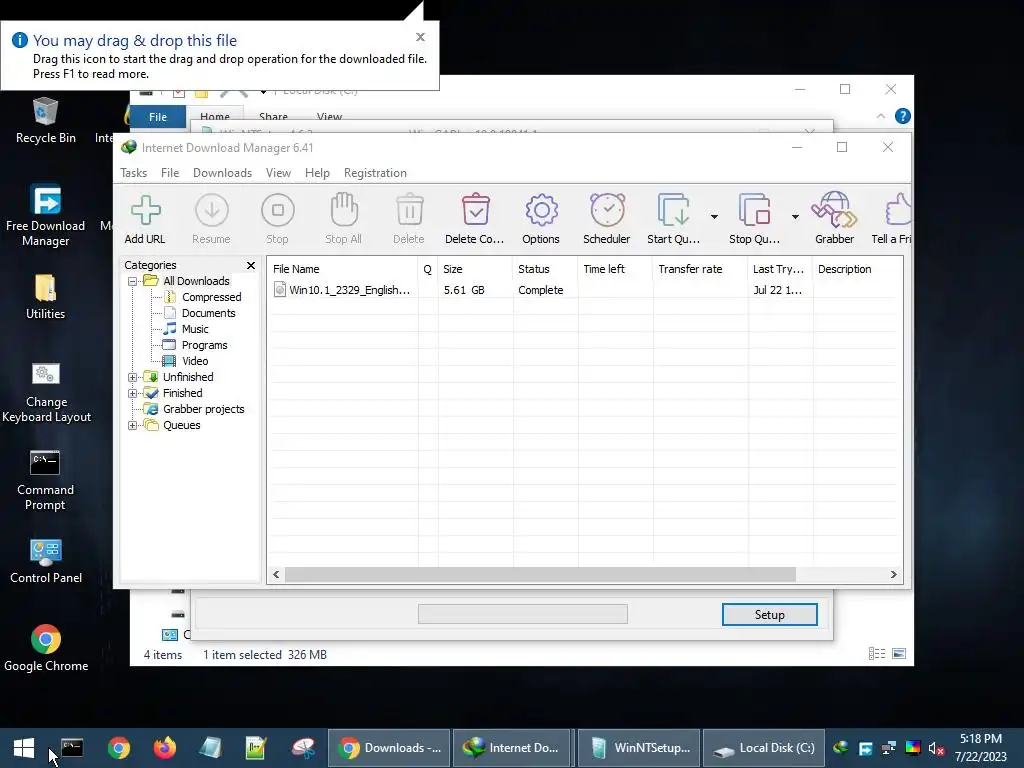This screenshot has width=1024, height=768.
Task: Click the Delete trash icon
Action: coord(409,210)
